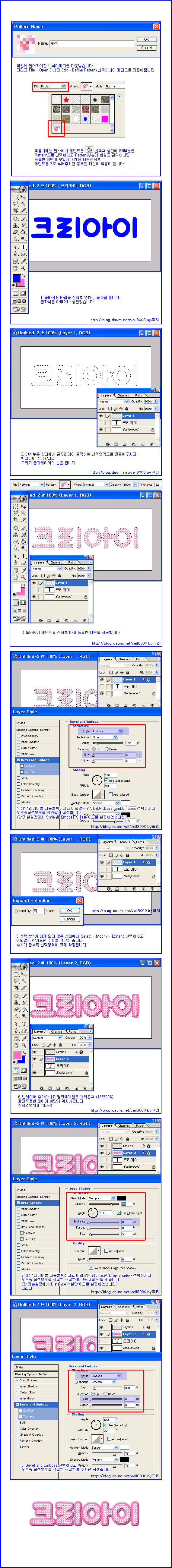Select Move tool in the 크리아이 RGB window toolbox
Image resolution: width=172 pixels, height=1568 pixels.
(x=23, y=197)
